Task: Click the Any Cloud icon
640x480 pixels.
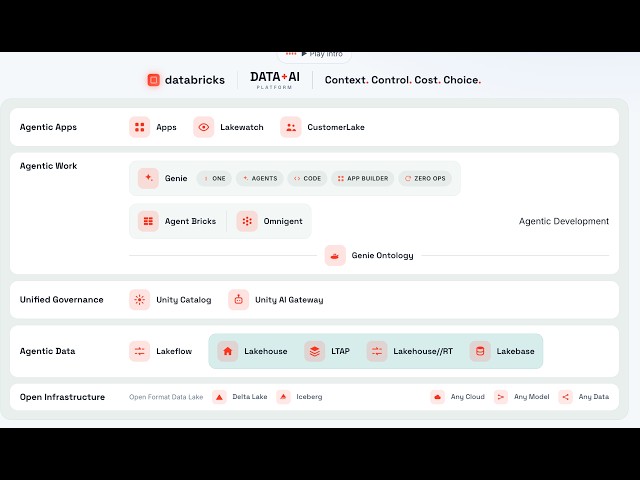Action: click(438, 397)
